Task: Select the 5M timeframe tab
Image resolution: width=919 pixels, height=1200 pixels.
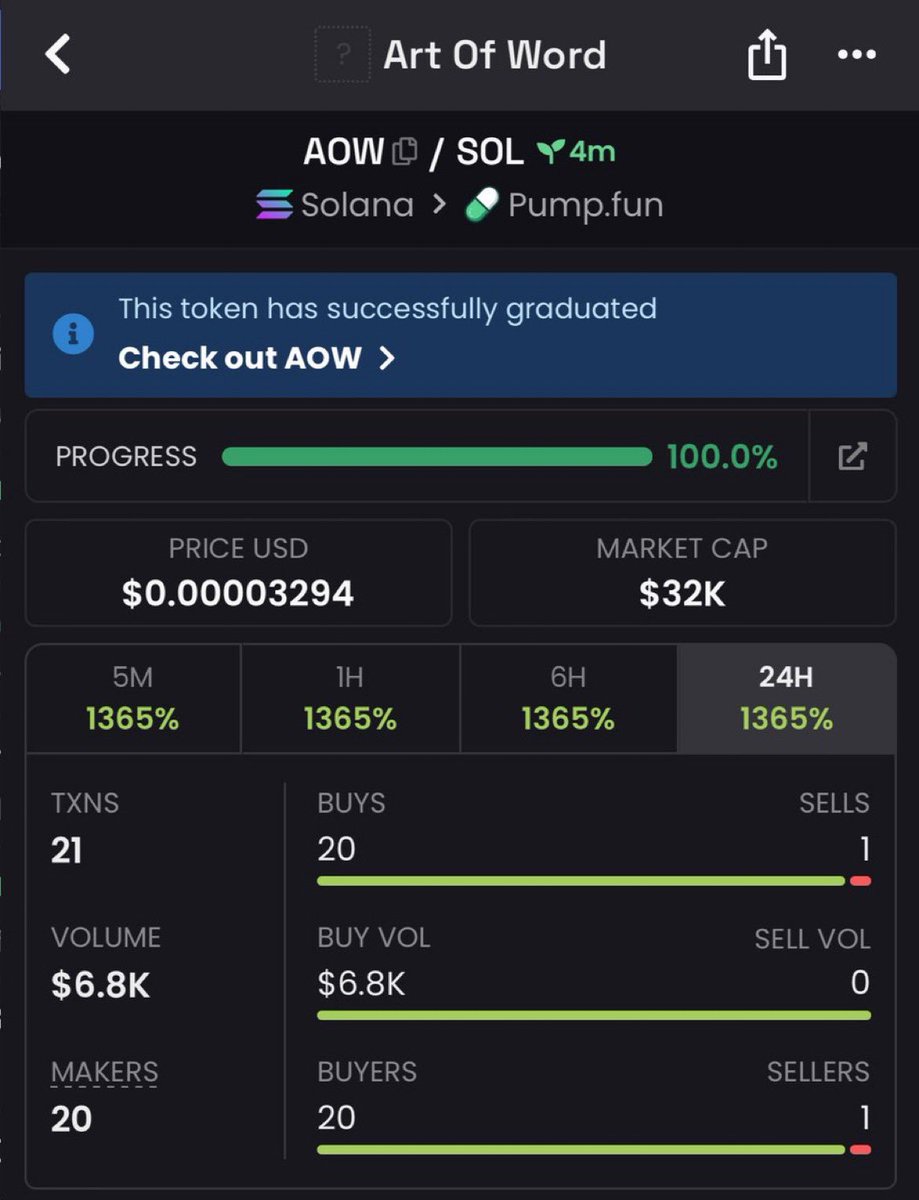Action: coord(133,698)
